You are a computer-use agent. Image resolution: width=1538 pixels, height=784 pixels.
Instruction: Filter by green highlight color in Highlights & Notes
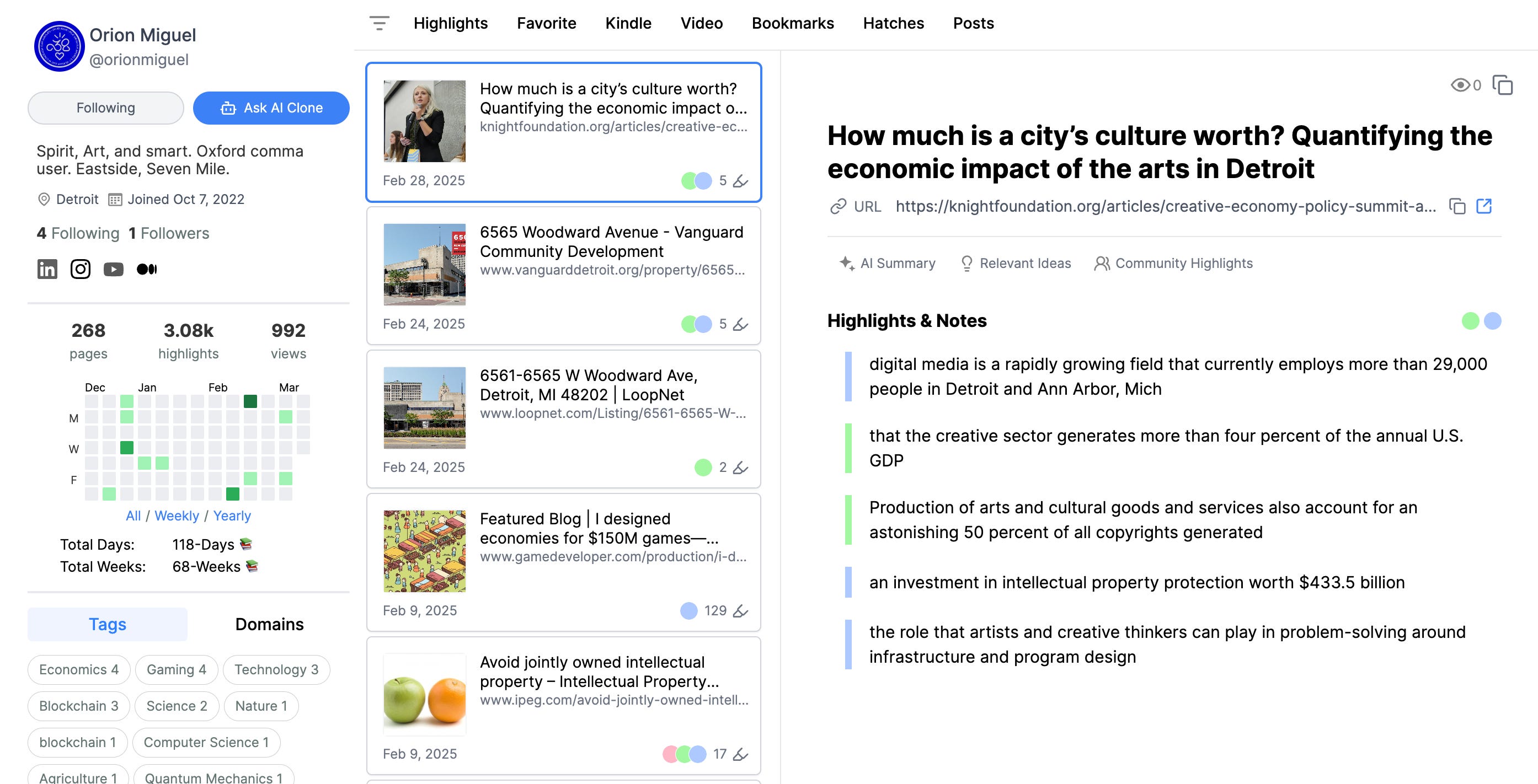tap(1471, 321)
